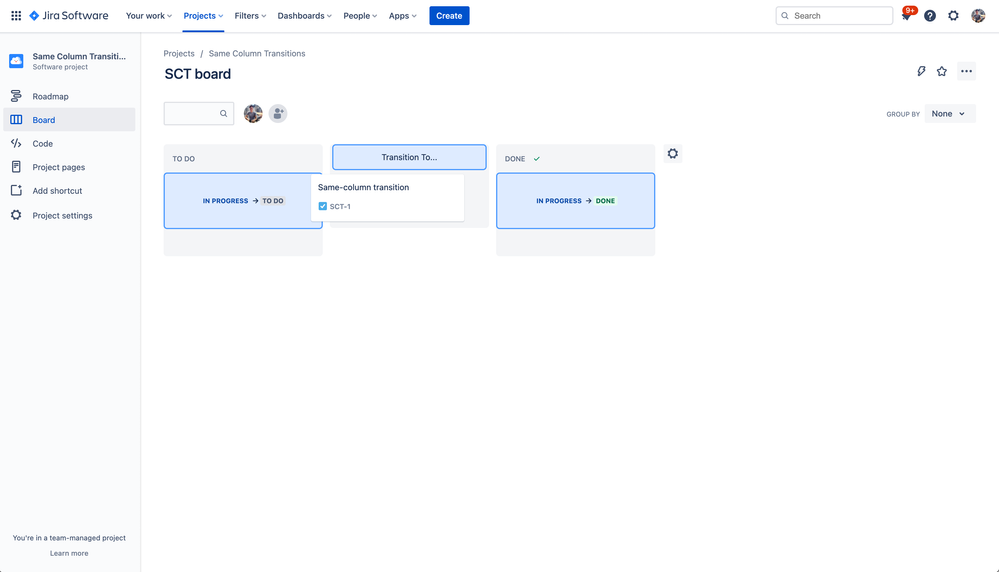Image resolution: width=999 pixels, height=572 pixels.
Task: Click the Jira Software logo
Action: [x=69, y=15]
